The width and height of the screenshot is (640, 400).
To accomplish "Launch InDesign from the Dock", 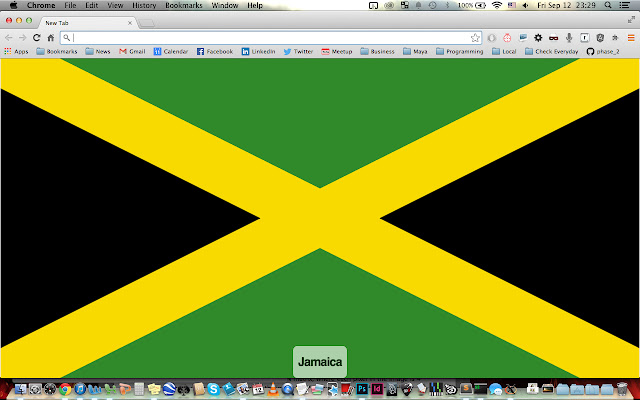I will pyautogui.click(x=377, y=389).
